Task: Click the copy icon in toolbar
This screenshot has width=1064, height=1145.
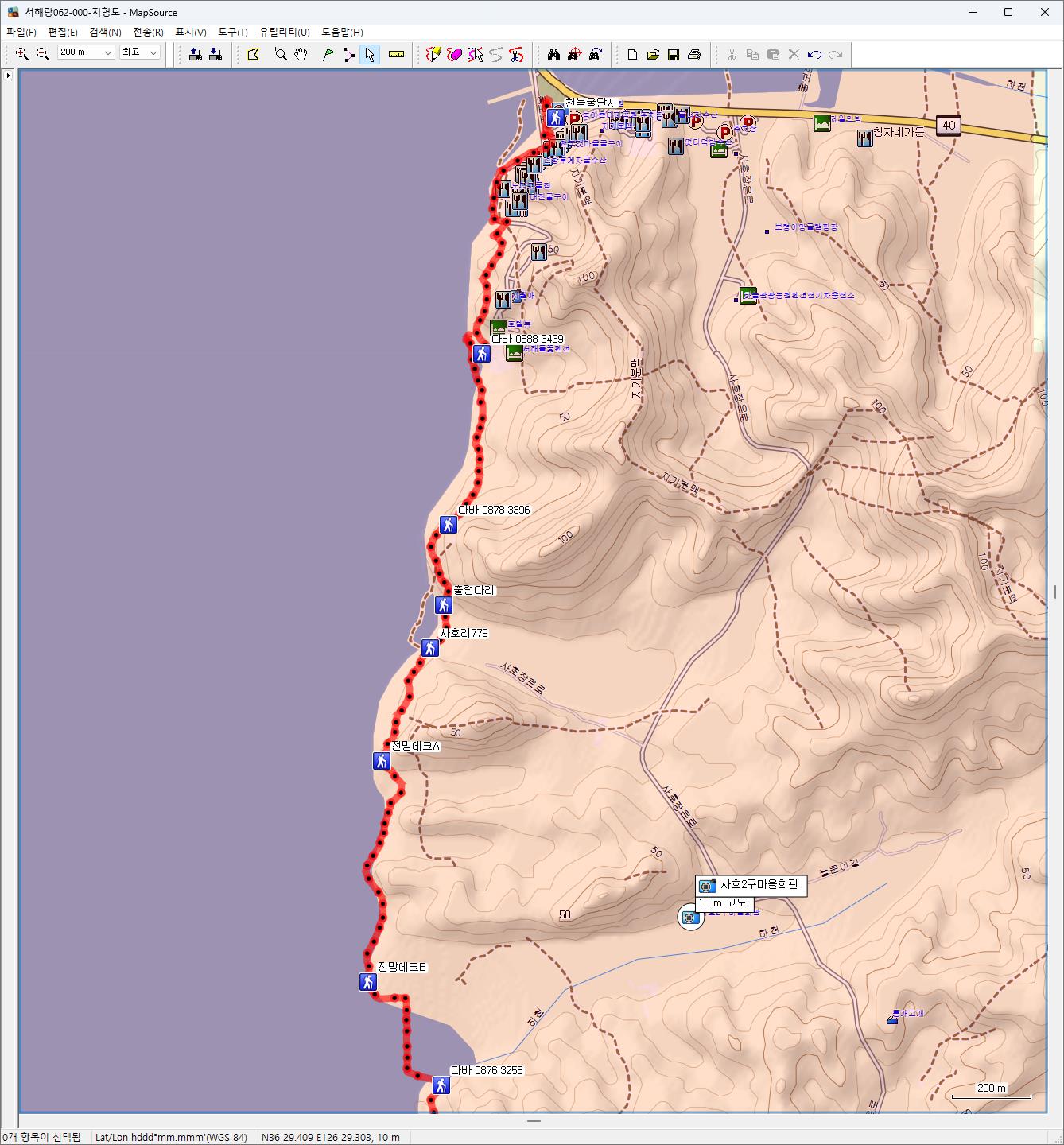Action: [x=752, y=54]
